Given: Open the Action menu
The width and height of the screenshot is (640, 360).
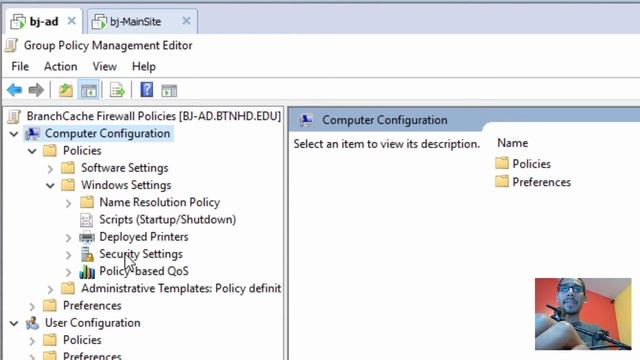Looking at the screenshot, I should tap(60, 67).
